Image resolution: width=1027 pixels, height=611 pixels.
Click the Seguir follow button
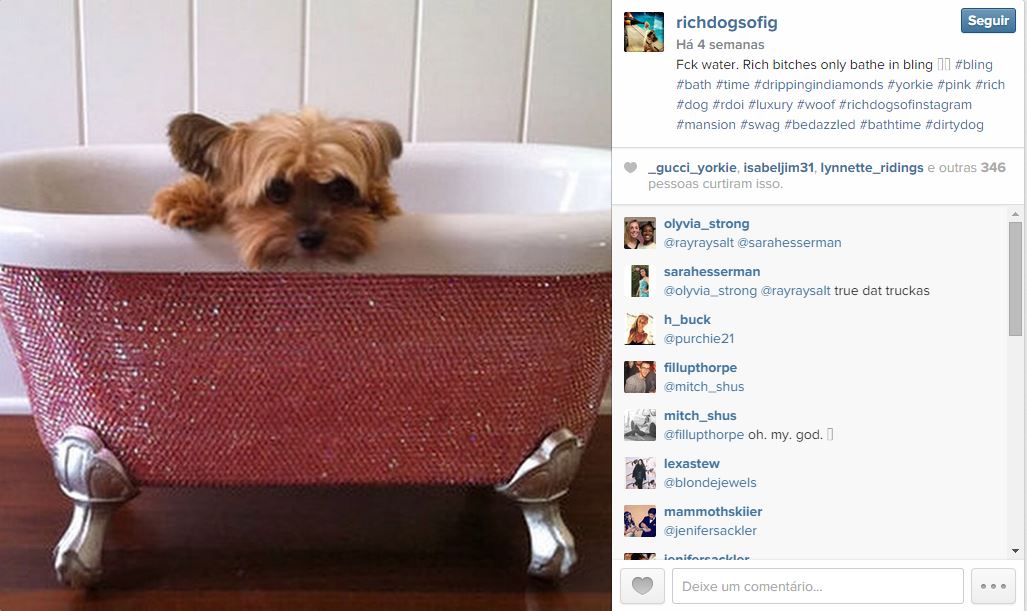click(x=988, y=20)
